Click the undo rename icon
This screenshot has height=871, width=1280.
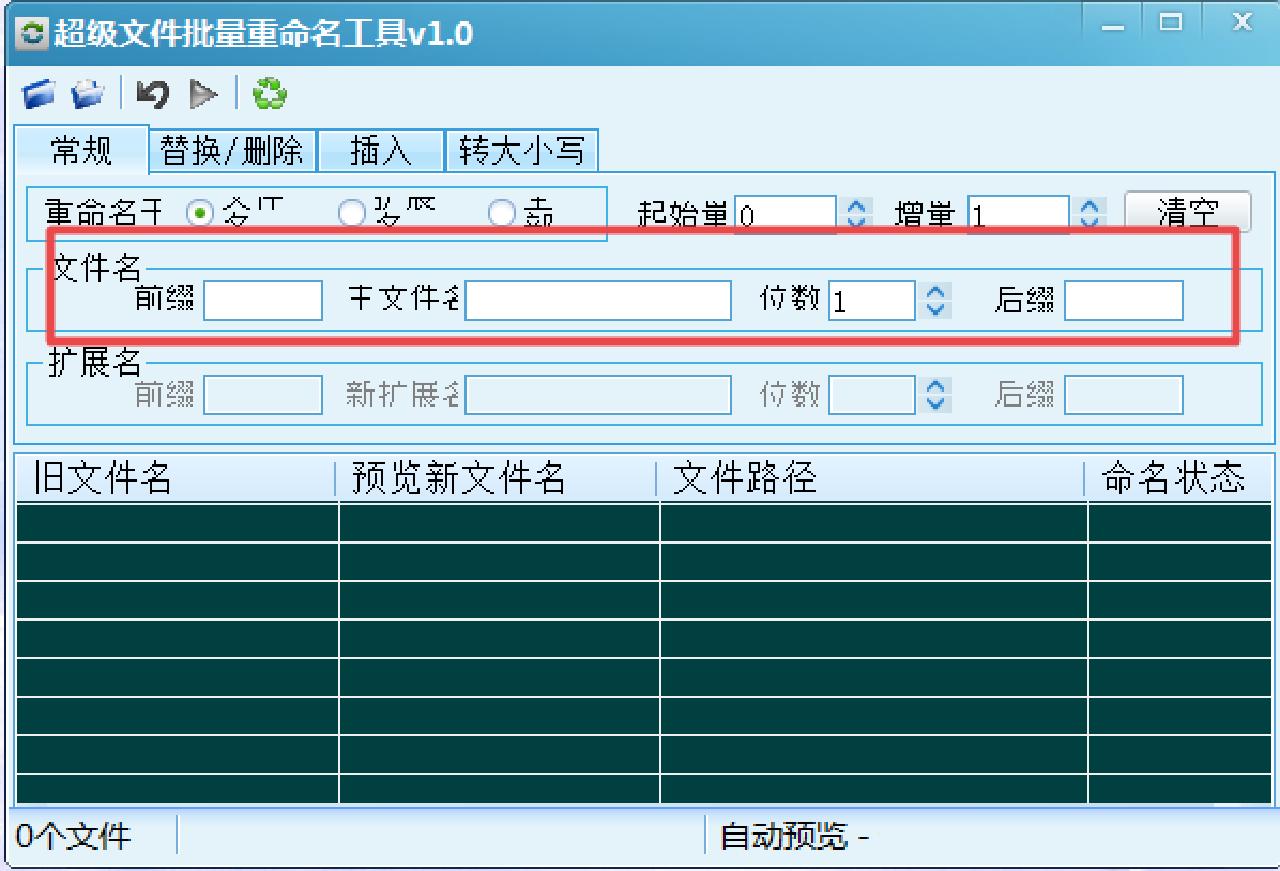150,93
